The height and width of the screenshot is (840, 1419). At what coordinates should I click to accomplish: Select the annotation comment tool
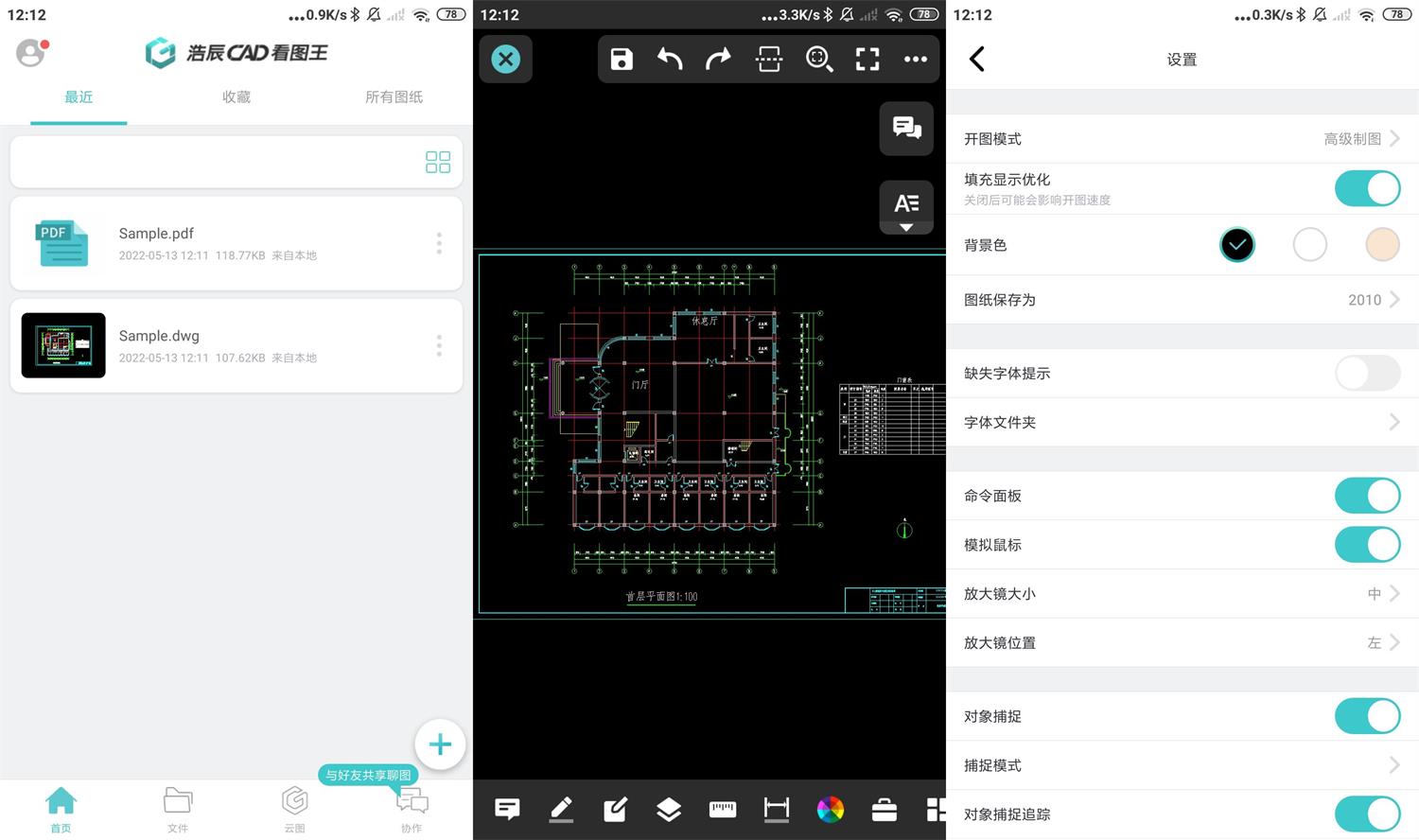507,809
